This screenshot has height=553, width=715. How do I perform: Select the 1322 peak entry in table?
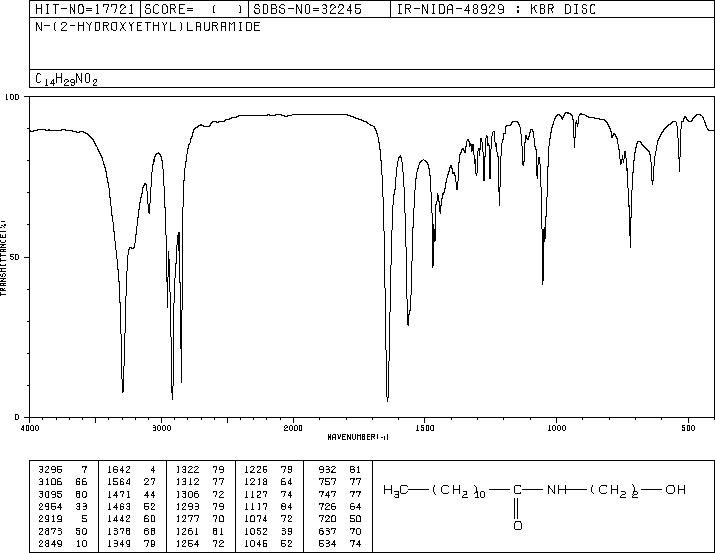point(200,470)
